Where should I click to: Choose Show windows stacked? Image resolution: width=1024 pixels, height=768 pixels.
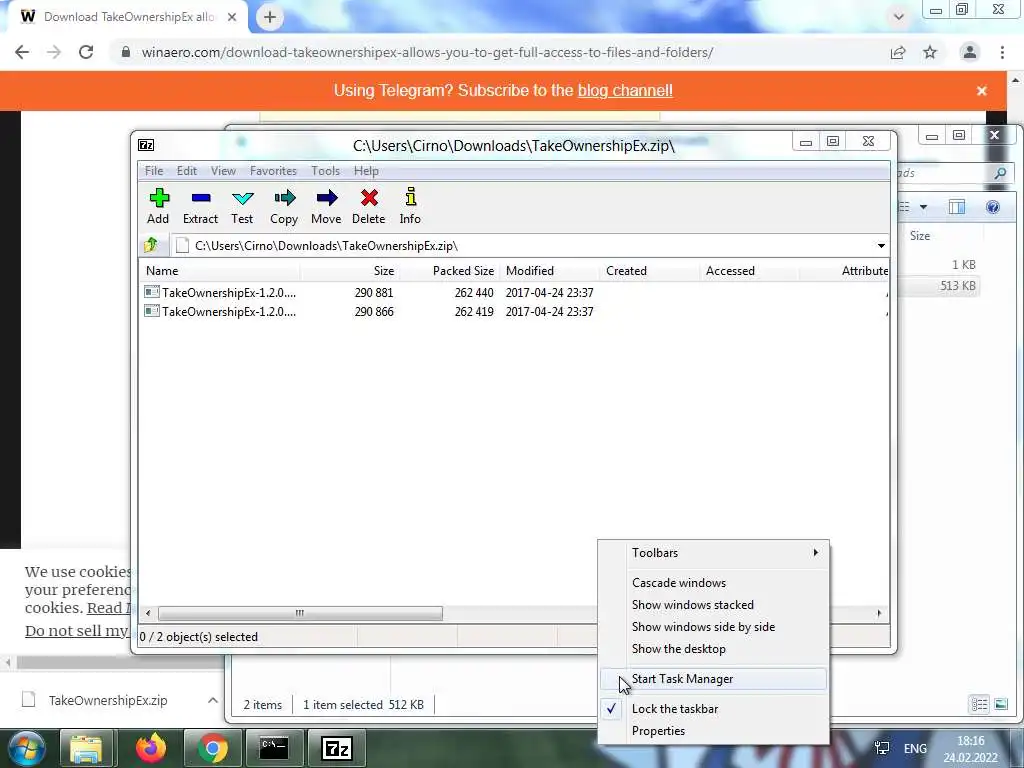coord(713,605)
